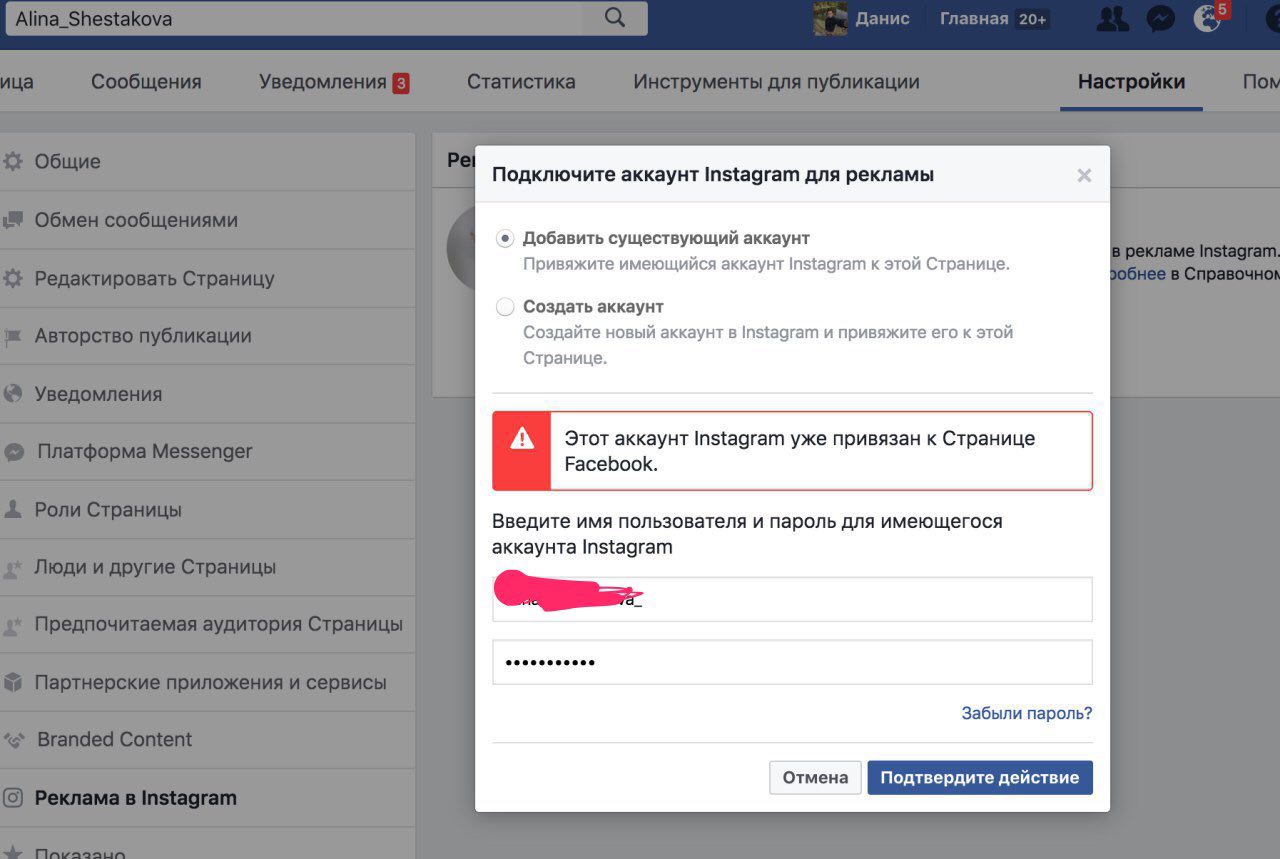Select Добавить существующий аккаунт radio button

coord(505,239)
